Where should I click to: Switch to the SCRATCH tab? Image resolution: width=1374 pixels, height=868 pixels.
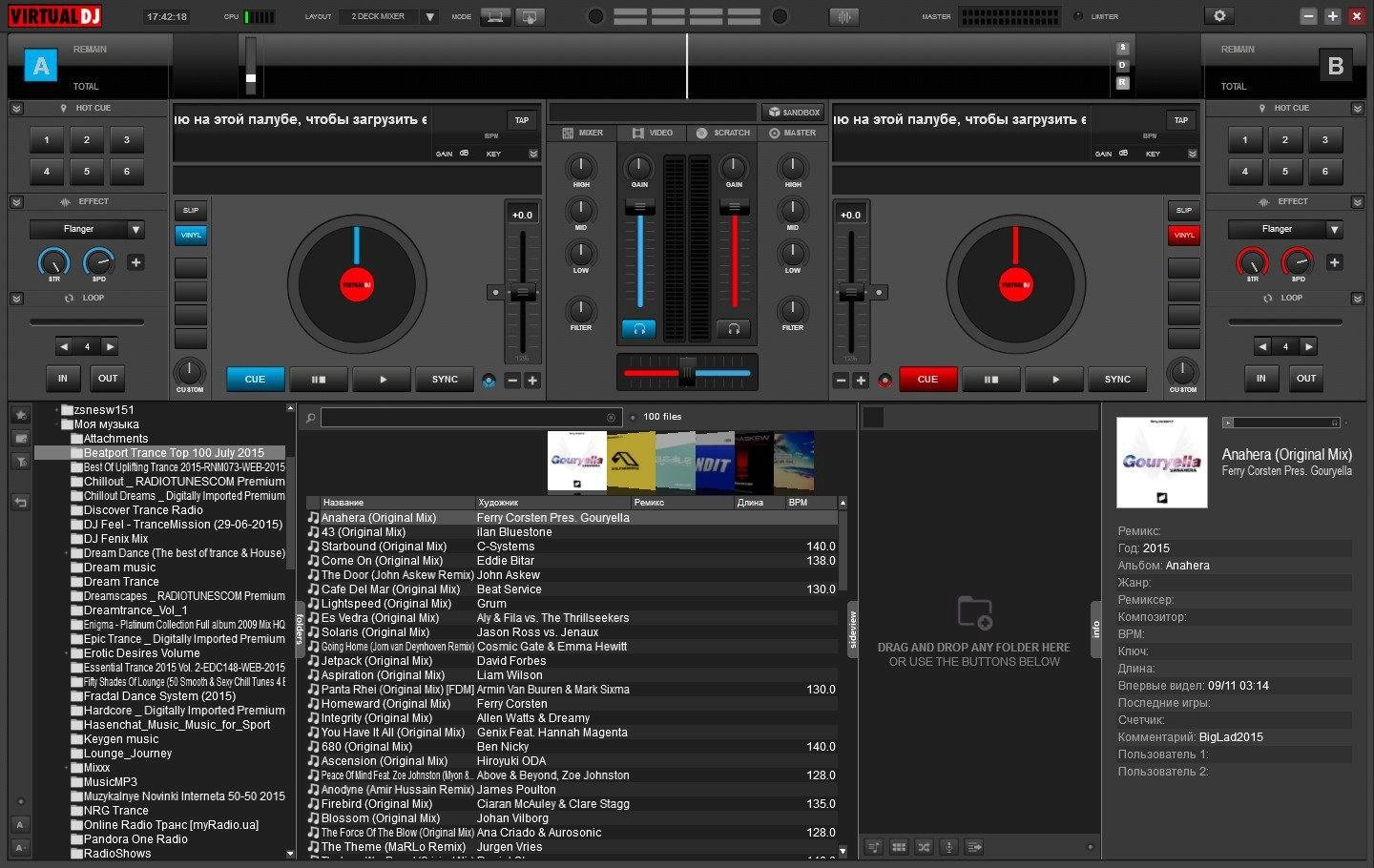tap(723, 133)
